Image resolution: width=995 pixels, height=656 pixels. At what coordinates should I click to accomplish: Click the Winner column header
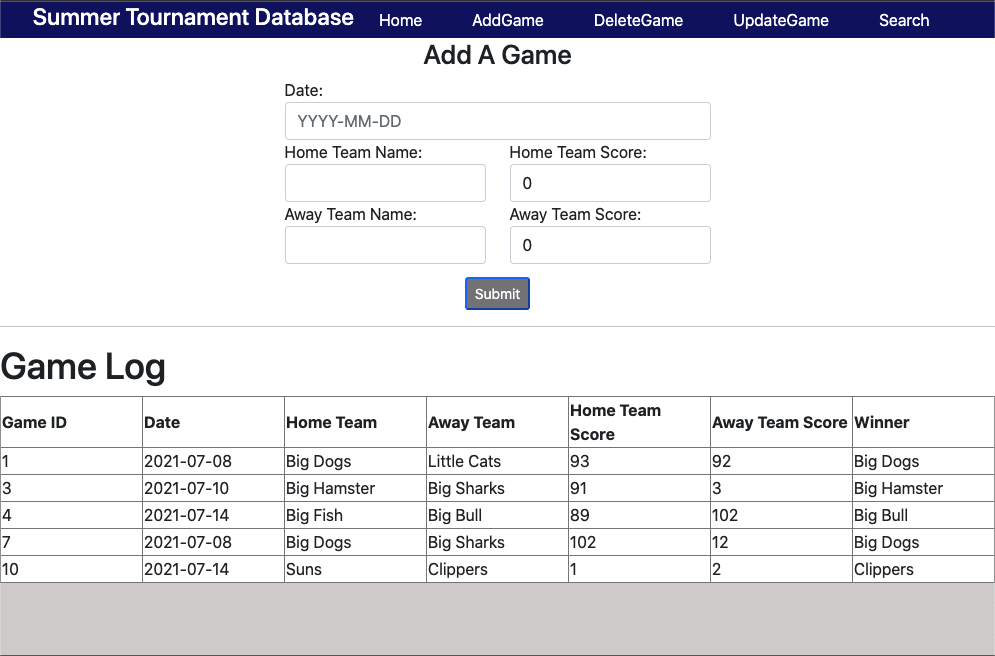[x=882, y=422]
